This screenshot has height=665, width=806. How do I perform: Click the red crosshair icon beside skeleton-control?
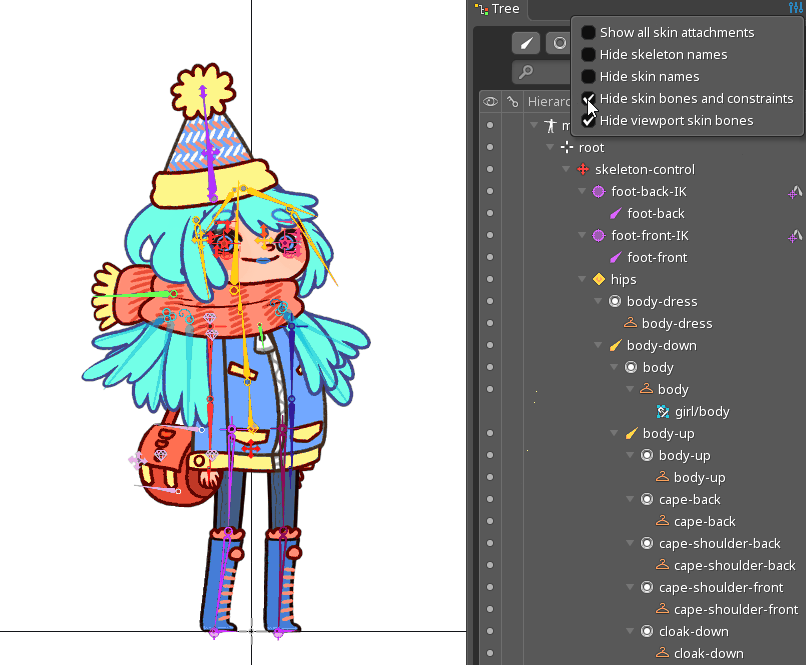(x=583, y=168)
